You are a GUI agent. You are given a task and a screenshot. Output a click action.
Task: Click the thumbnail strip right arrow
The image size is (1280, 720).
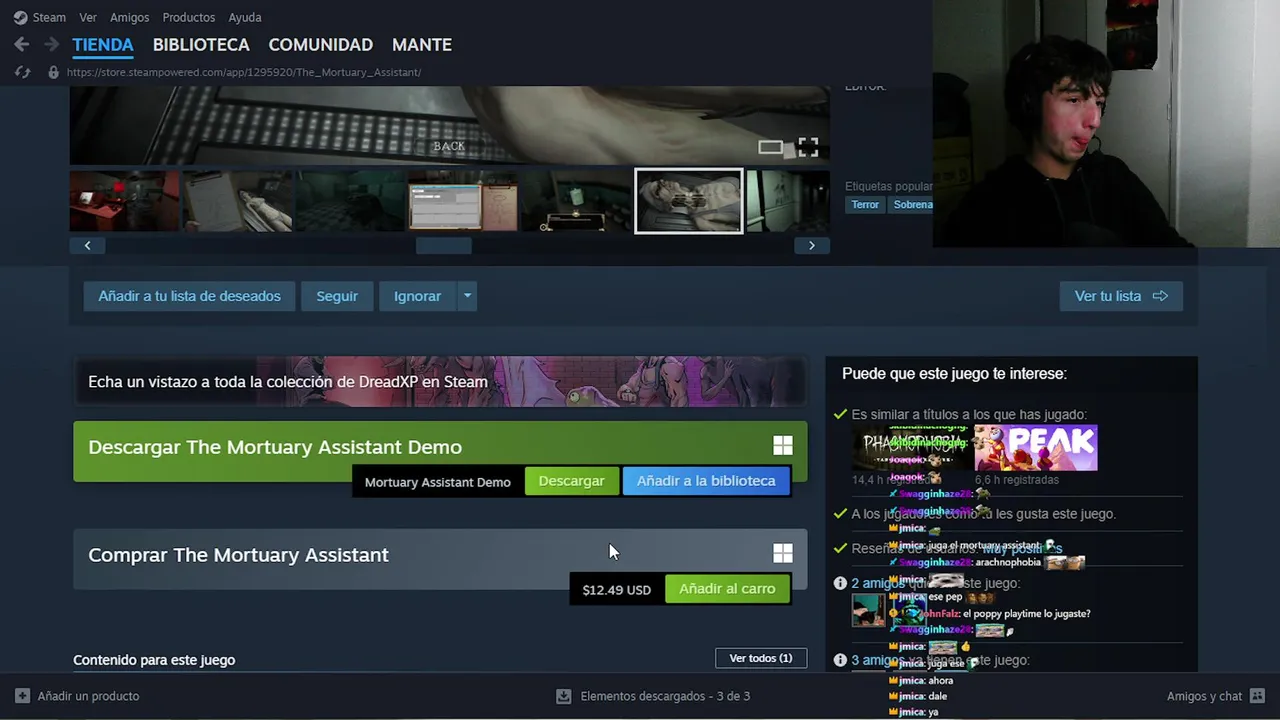[x=811, y=245]
